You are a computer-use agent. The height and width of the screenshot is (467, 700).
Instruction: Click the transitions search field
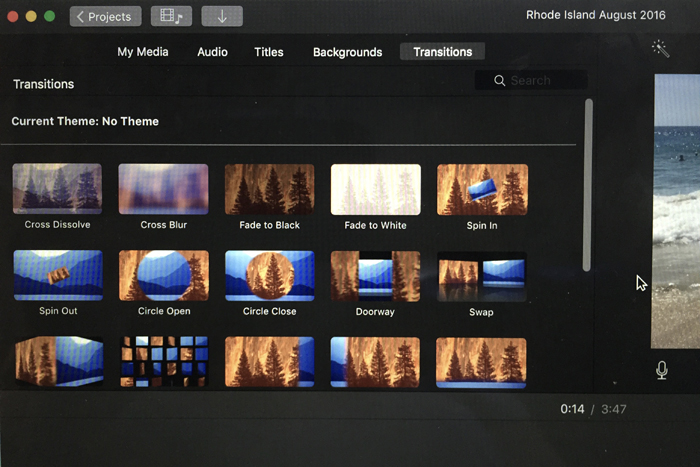pos(540,81)
